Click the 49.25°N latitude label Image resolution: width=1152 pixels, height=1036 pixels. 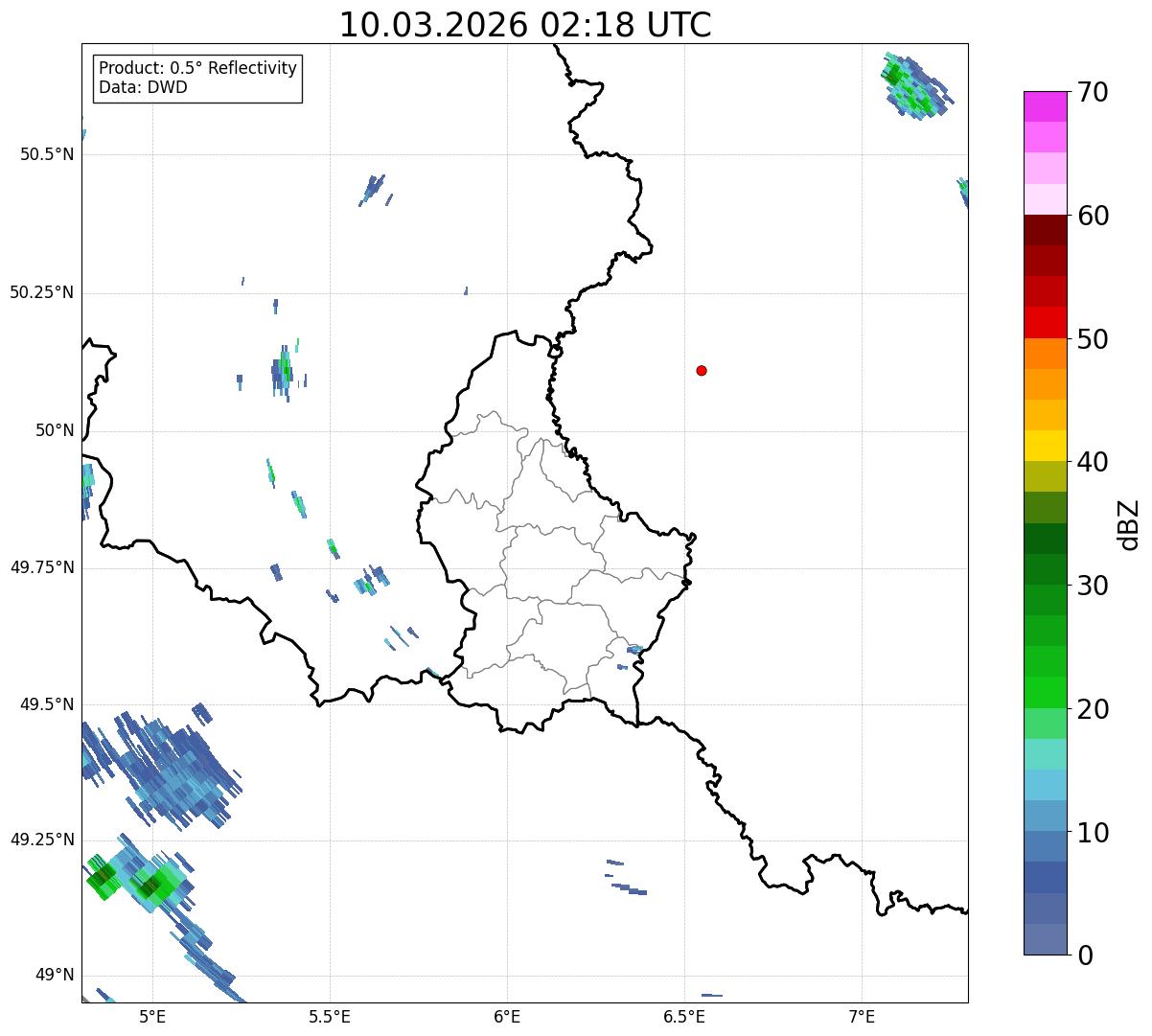(x=41, y=840)
